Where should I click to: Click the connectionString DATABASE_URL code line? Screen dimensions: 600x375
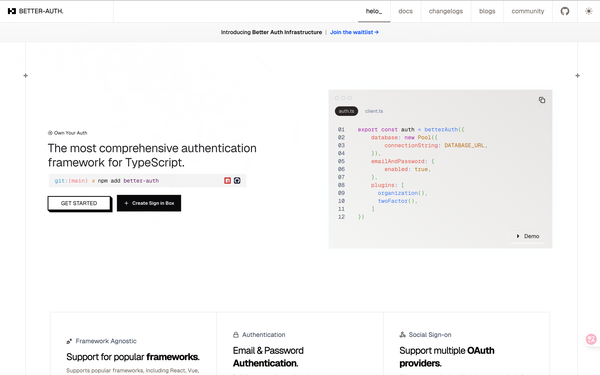click(x=436, y=145)
